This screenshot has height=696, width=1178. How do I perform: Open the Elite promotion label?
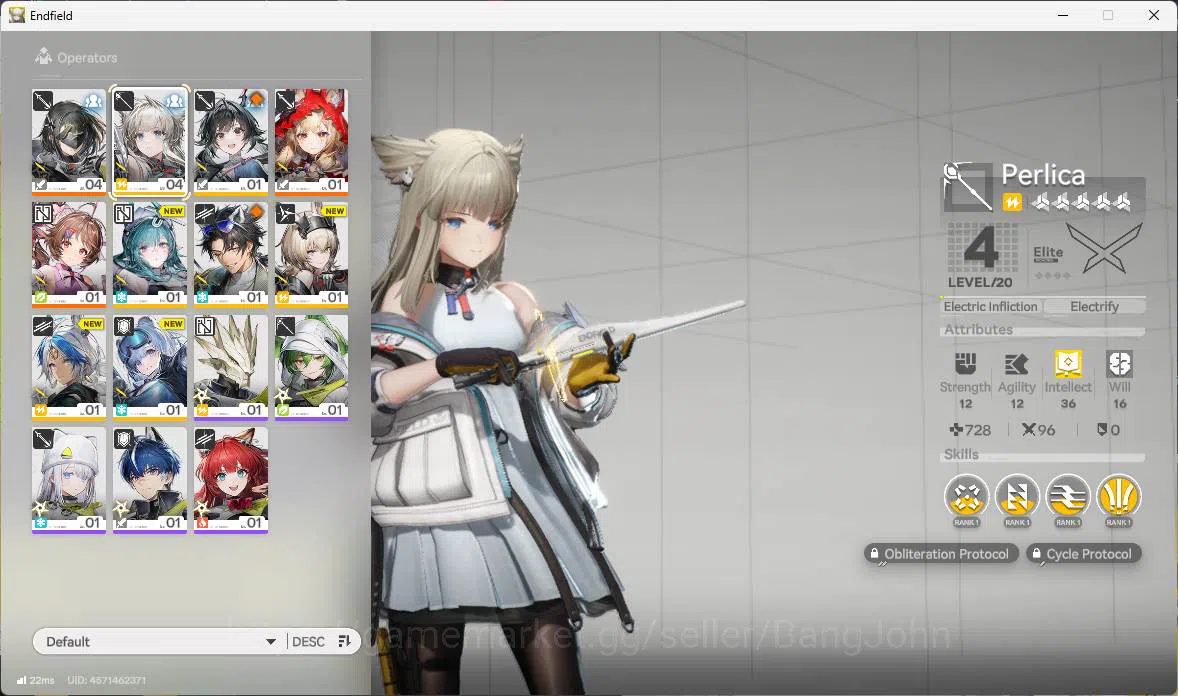[x=1048, y=253]
